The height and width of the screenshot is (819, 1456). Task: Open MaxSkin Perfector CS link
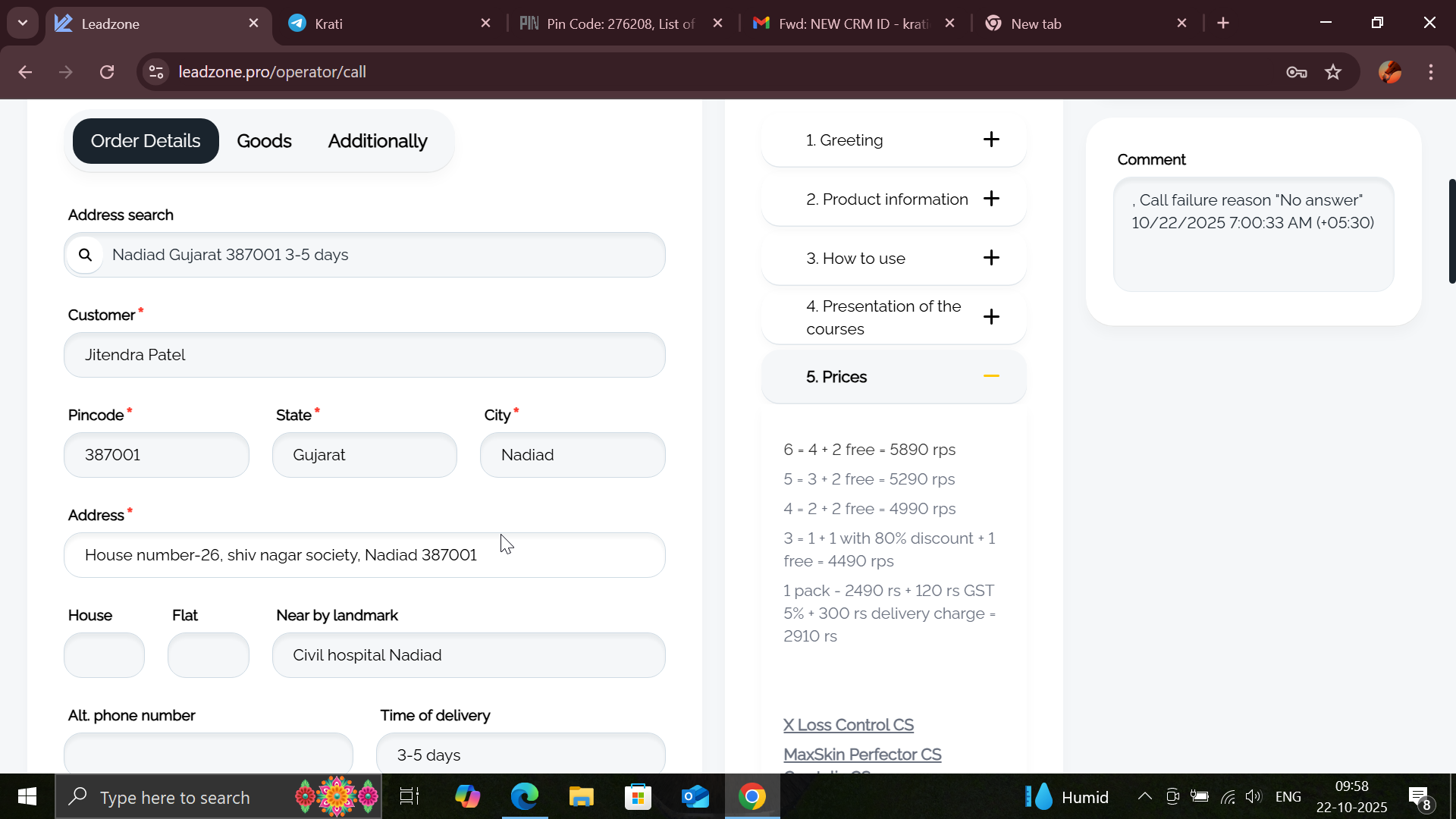tap(862, 755)
